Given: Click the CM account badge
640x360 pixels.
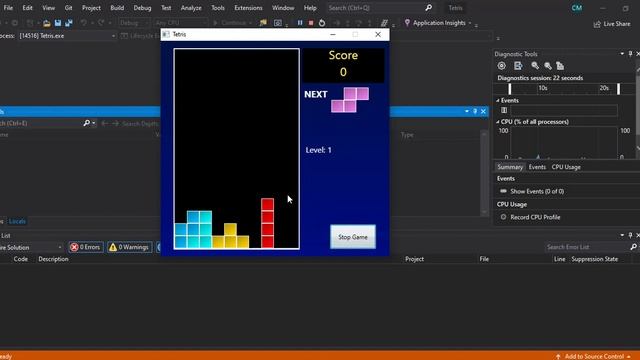Looking at the screenshot, I should (x=577, y=8).
